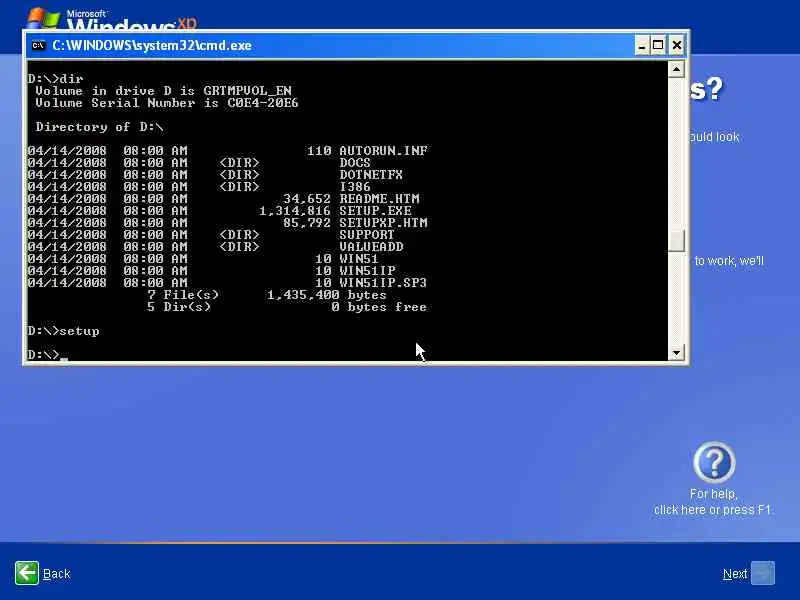
Task: Click the I386 directory entry
Action: click(x=355, y=187)
